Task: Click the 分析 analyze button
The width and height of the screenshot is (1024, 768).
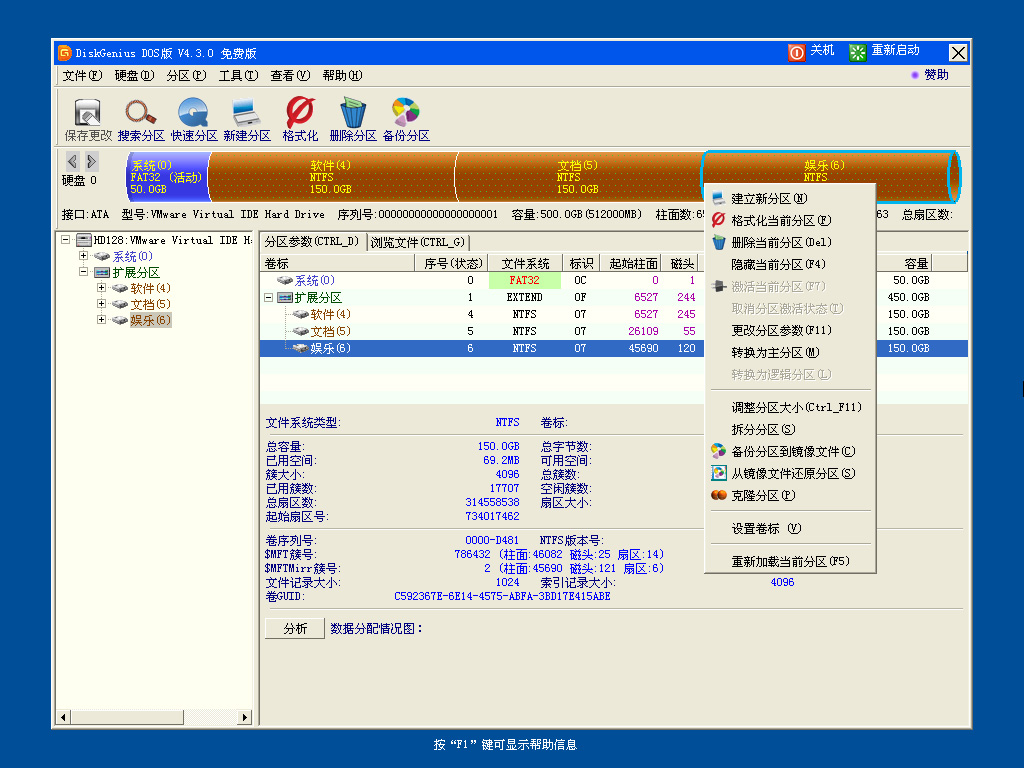Action: point(295,628)
